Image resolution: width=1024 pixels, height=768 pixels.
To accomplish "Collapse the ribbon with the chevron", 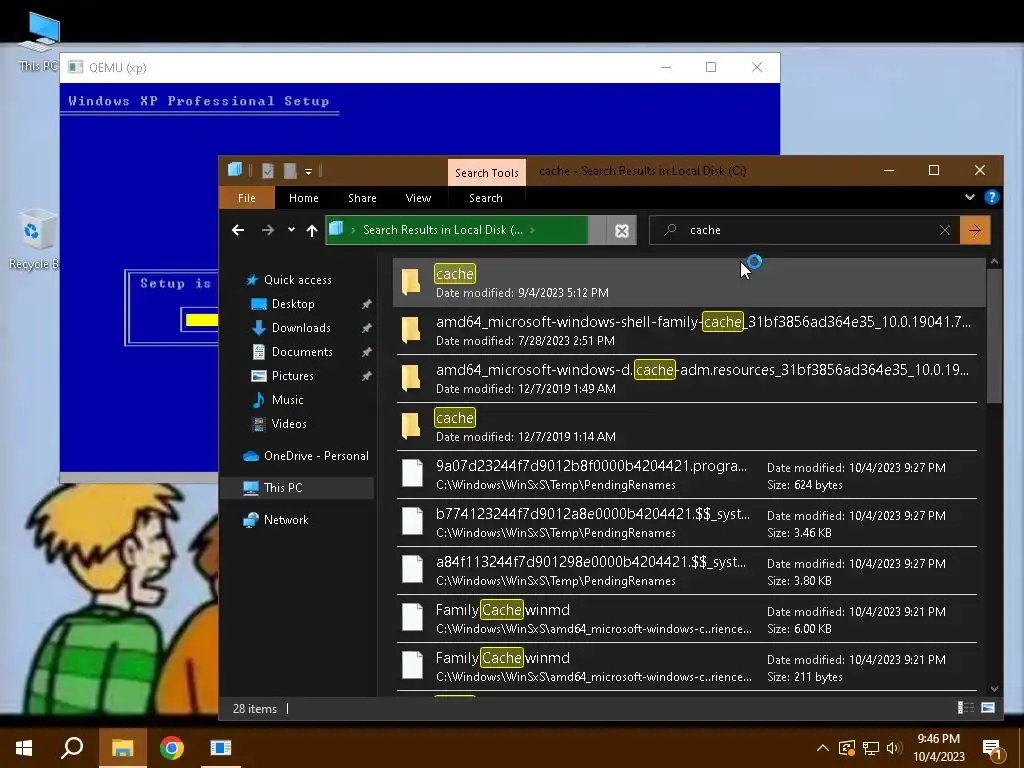I will point(970,197).
